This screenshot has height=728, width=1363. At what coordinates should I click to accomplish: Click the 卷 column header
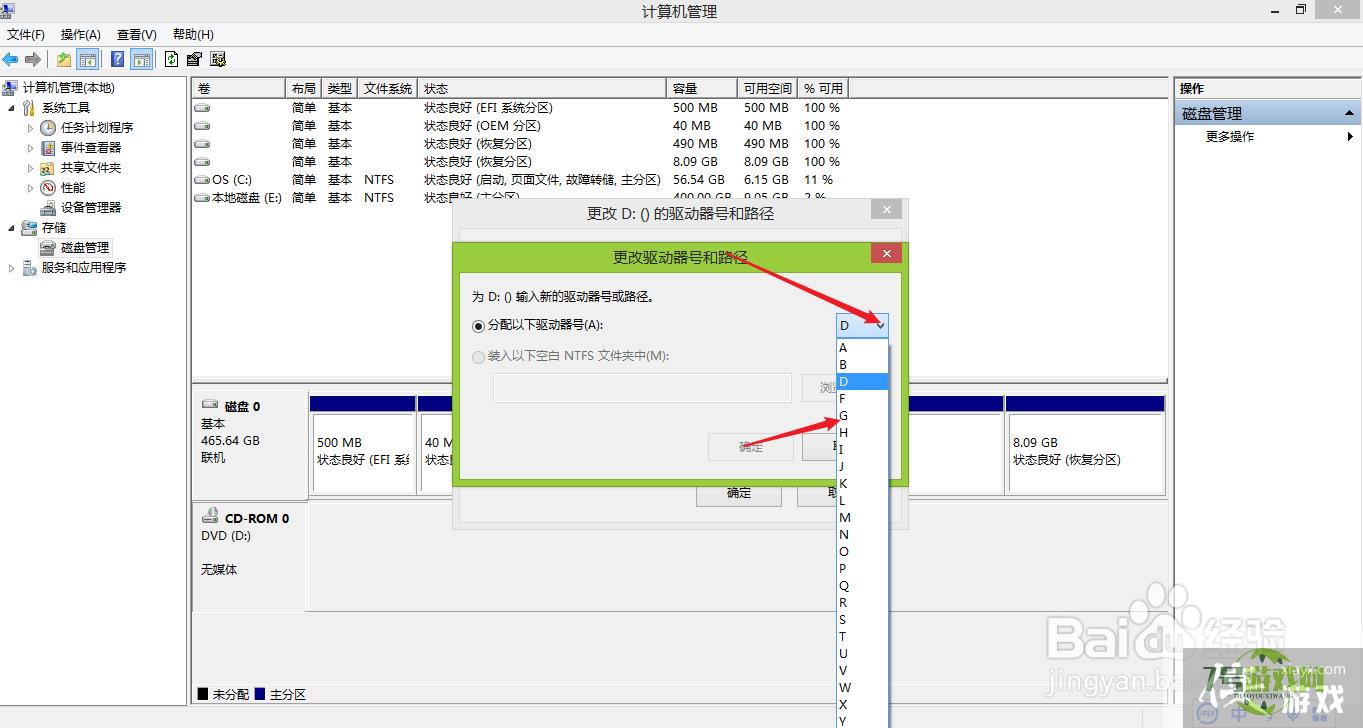click(239, 88)
